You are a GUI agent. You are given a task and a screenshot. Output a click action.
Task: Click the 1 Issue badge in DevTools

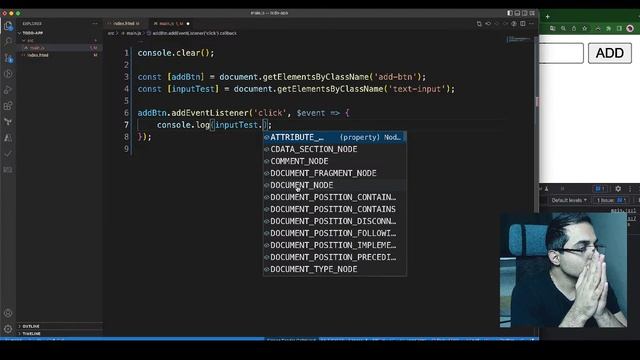click(x=611, y=200)
